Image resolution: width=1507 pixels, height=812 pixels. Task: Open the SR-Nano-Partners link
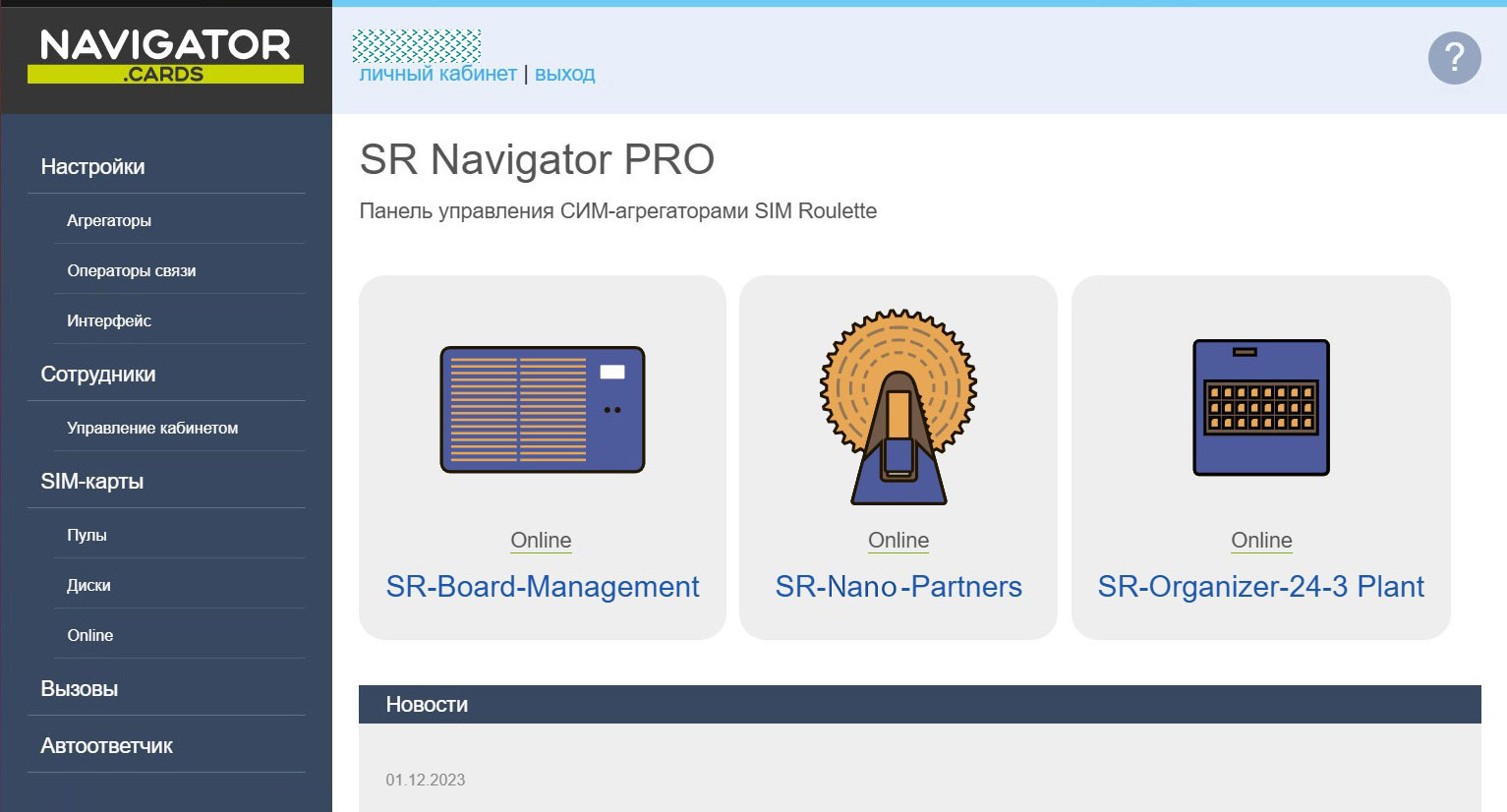898,587
